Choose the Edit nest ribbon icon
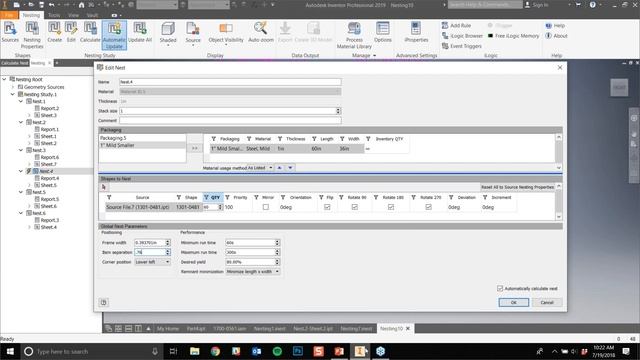 coord(71,32)
